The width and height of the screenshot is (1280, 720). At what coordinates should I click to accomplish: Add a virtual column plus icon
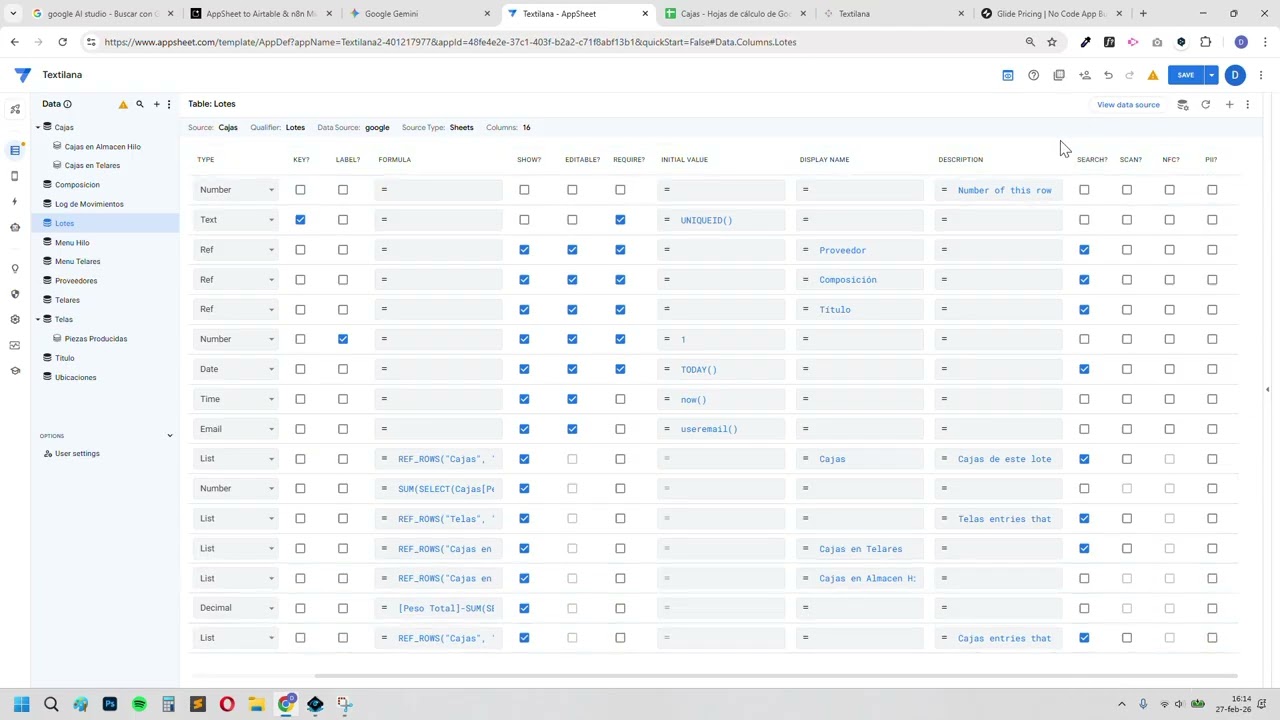tap(1229, 104)
